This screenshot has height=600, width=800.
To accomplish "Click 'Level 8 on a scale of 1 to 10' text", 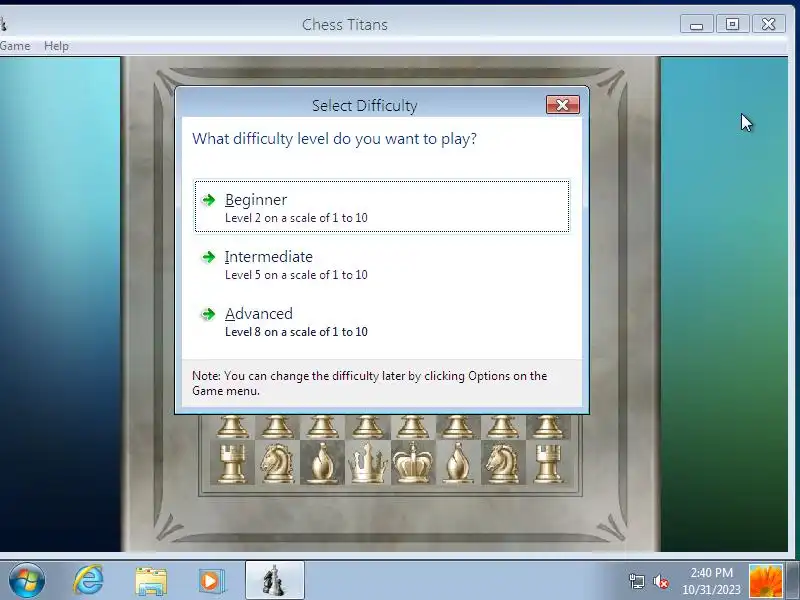I will [296, 332].
